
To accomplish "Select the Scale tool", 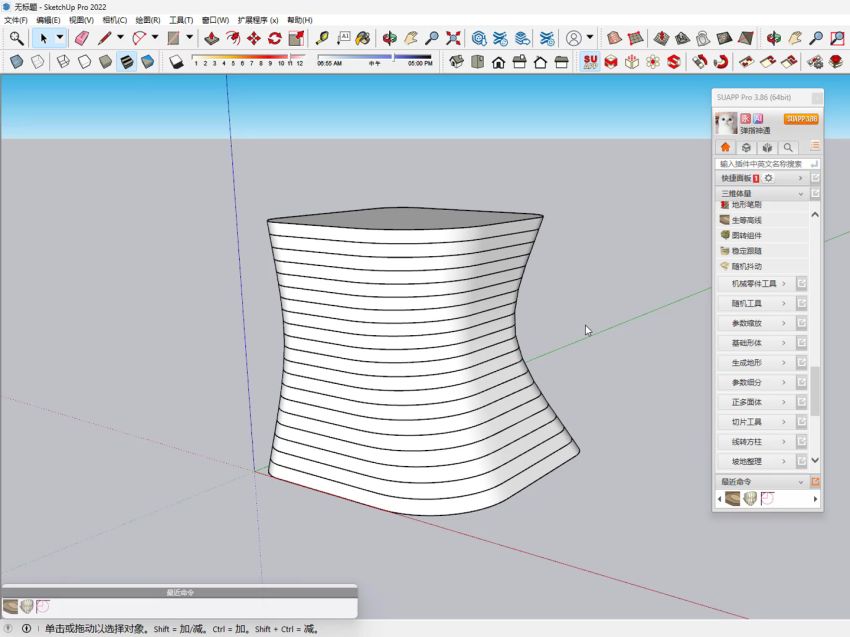I will [296, 38].
